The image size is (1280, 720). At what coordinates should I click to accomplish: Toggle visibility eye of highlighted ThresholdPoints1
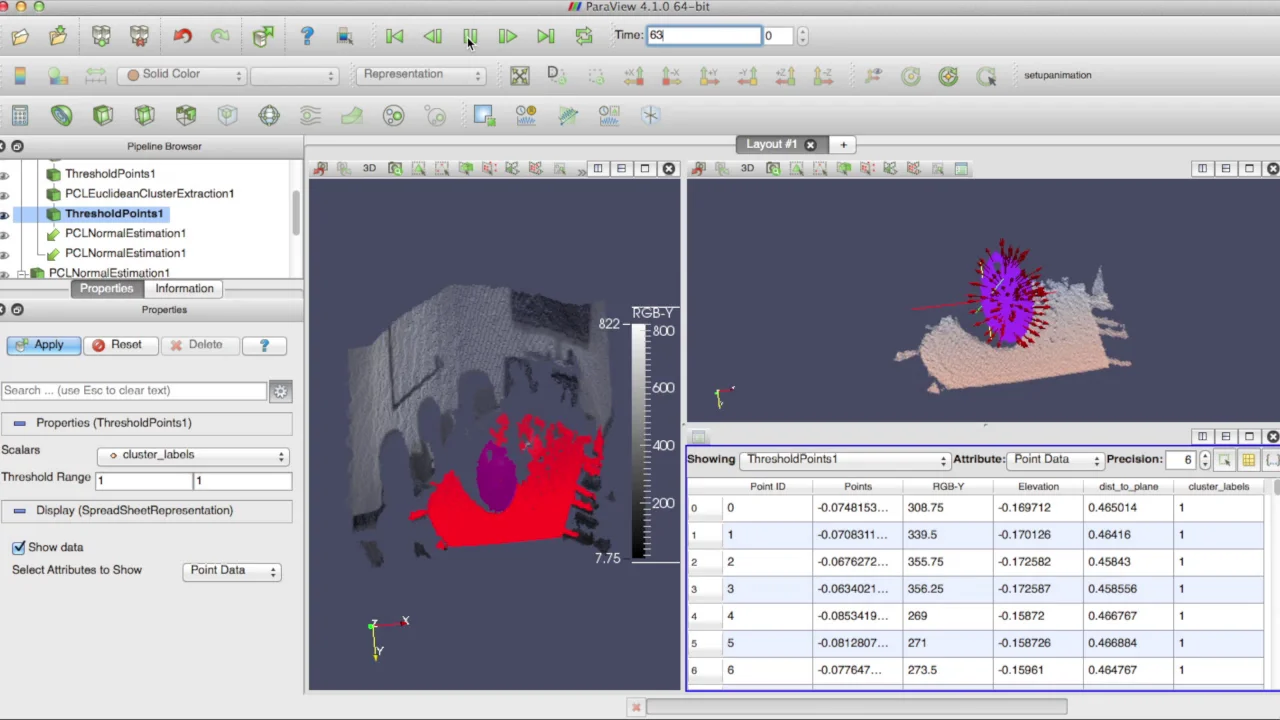[x=5, y=214]
